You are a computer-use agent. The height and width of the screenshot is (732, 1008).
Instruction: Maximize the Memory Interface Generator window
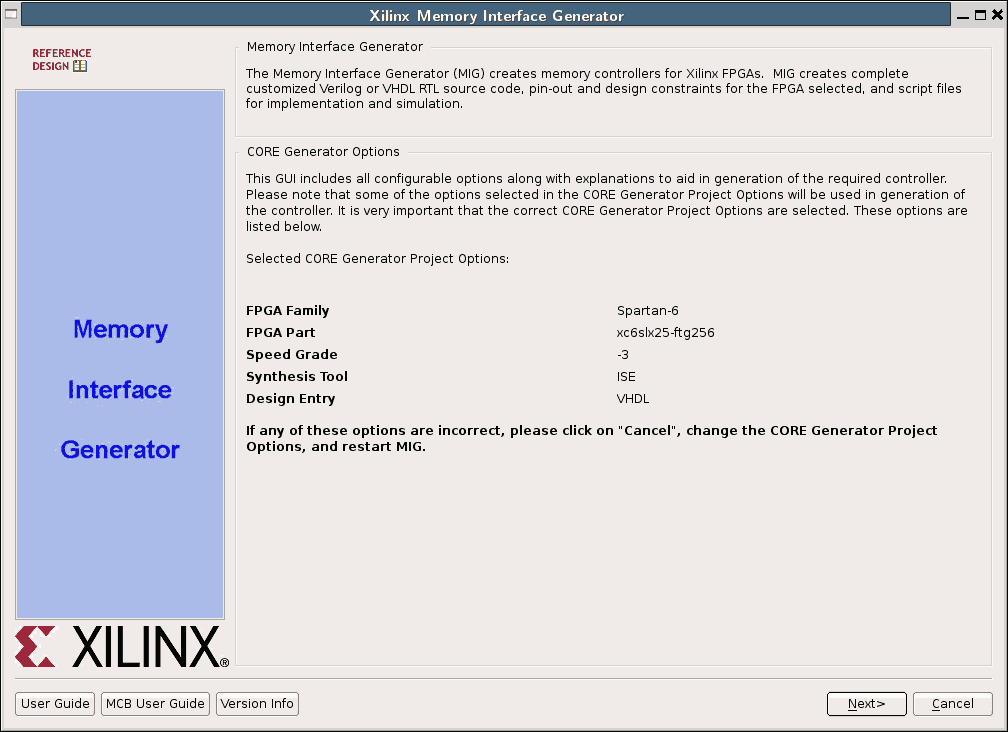[x=977, y=15]
